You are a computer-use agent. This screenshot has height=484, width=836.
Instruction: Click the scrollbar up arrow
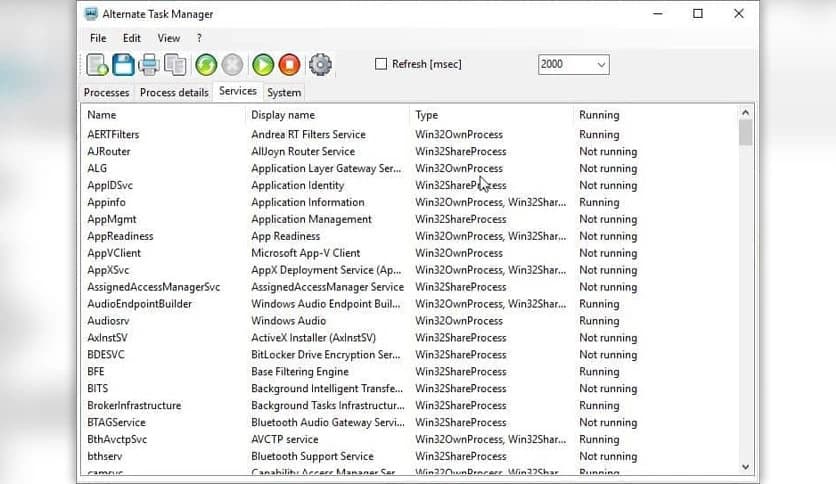745,112
